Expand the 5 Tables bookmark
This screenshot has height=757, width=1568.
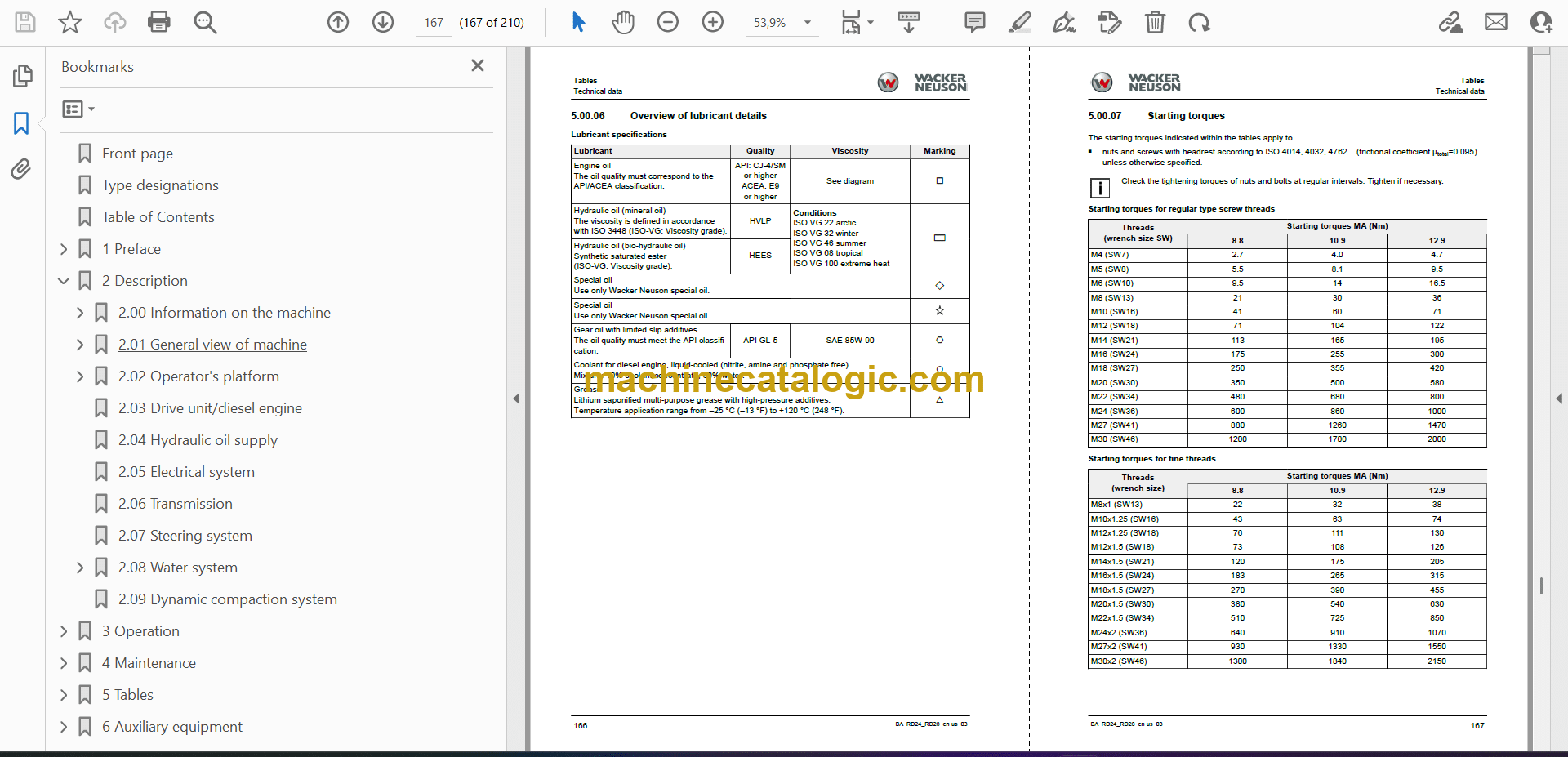[x=64, y=695]
